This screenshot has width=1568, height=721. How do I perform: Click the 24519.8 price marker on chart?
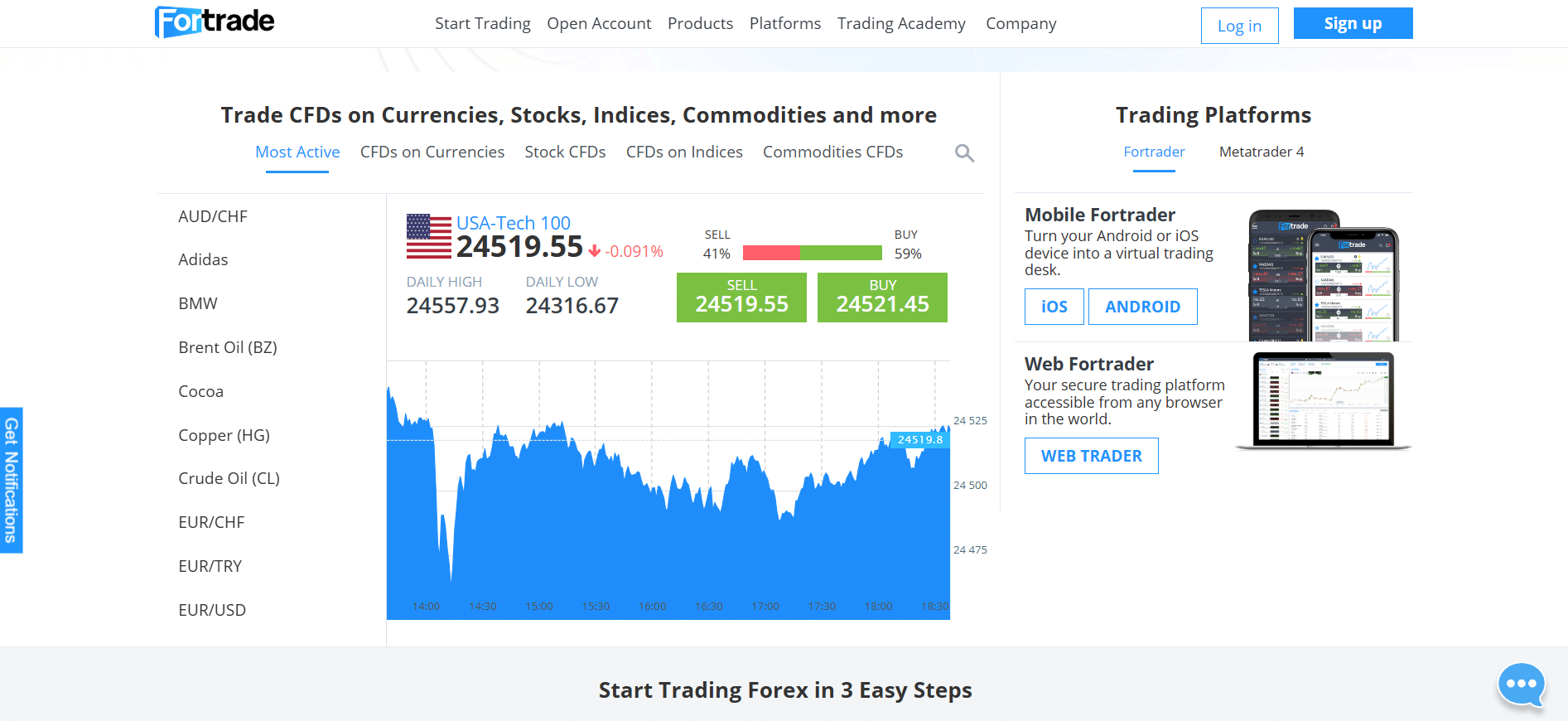(x=919, y=439)
